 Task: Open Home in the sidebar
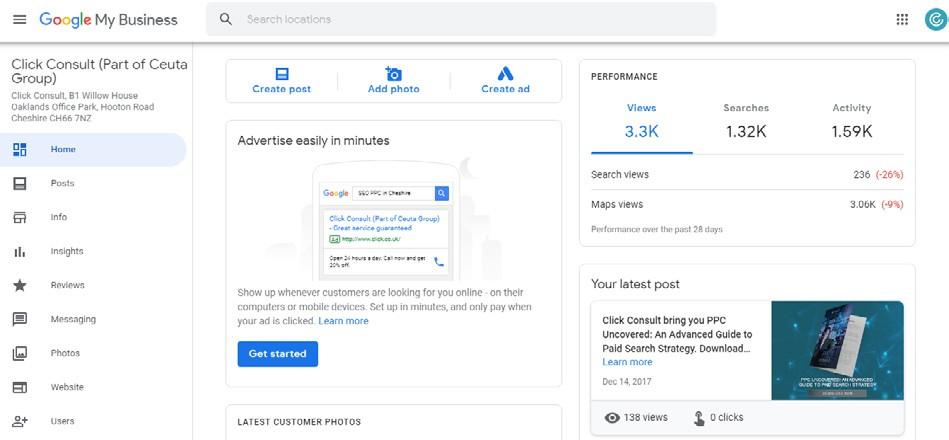pyautogui.click(x=93, y=149)
